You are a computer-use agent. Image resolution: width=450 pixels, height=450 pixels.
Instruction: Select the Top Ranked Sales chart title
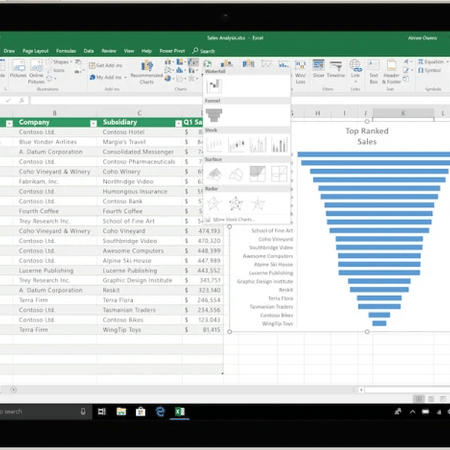[x=367, y=136]
